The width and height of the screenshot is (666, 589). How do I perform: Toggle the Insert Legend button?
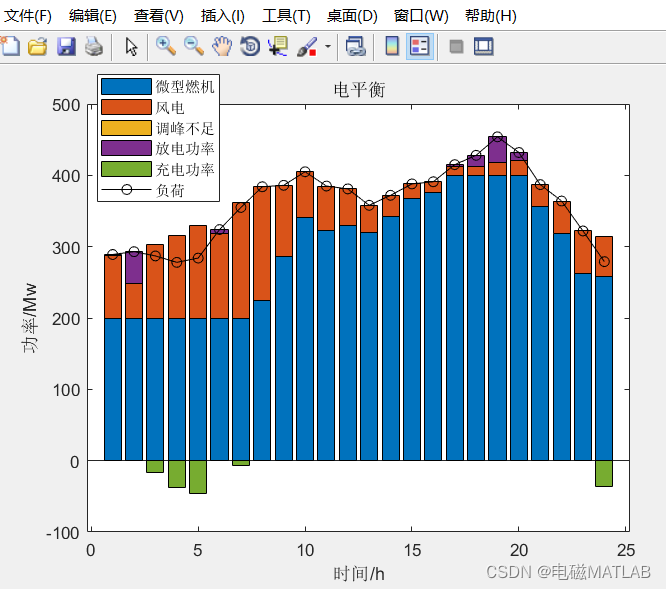420,46
